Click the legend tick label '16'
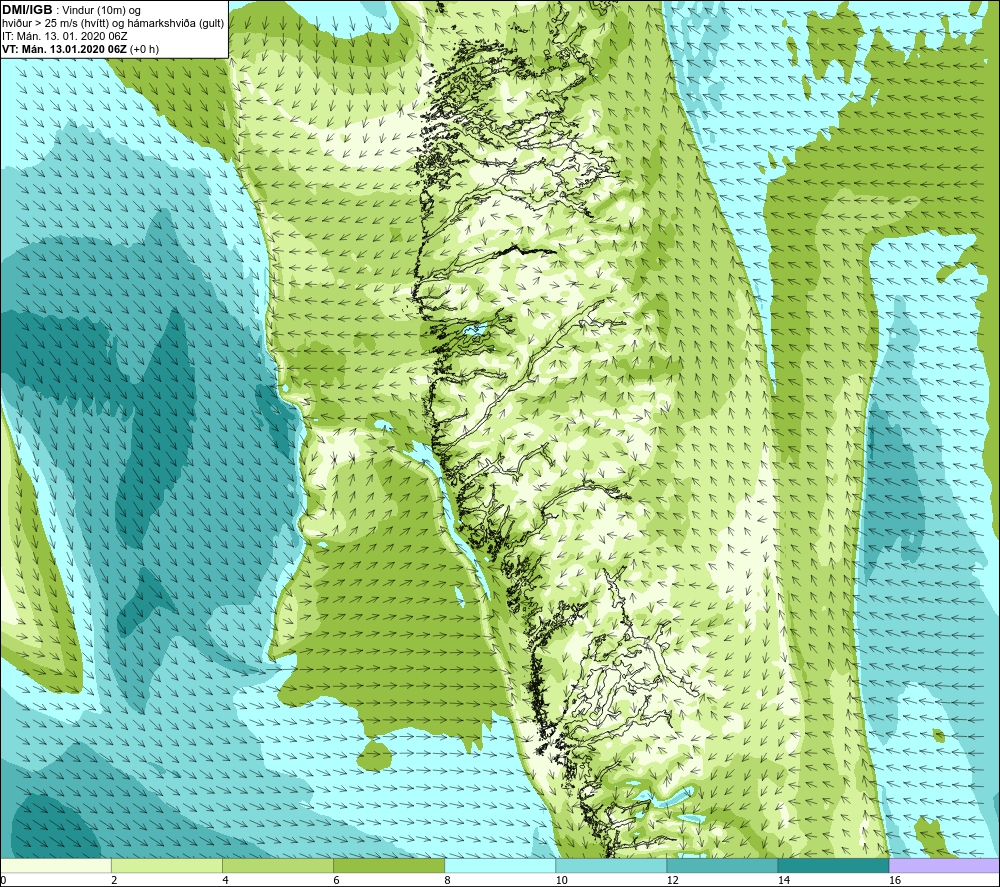 pos(895,880)
